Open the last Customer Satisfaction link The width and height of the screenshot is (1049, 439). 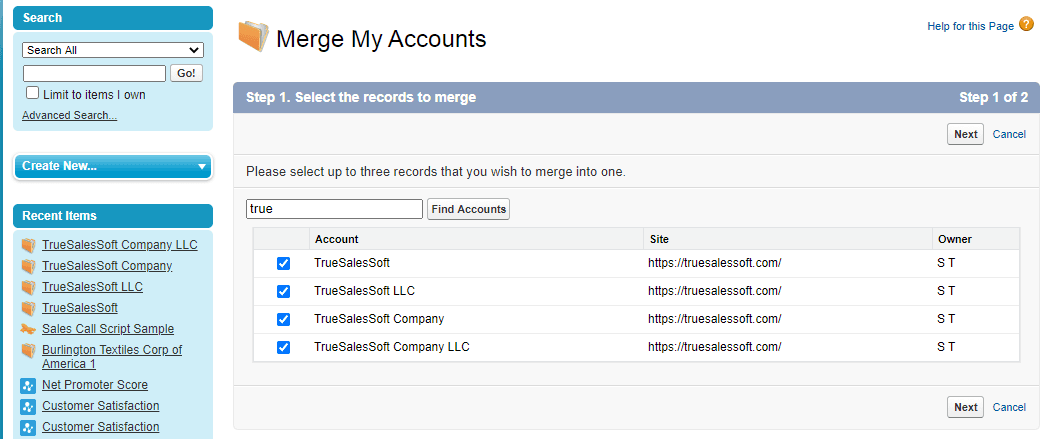(x=100, y=427)
